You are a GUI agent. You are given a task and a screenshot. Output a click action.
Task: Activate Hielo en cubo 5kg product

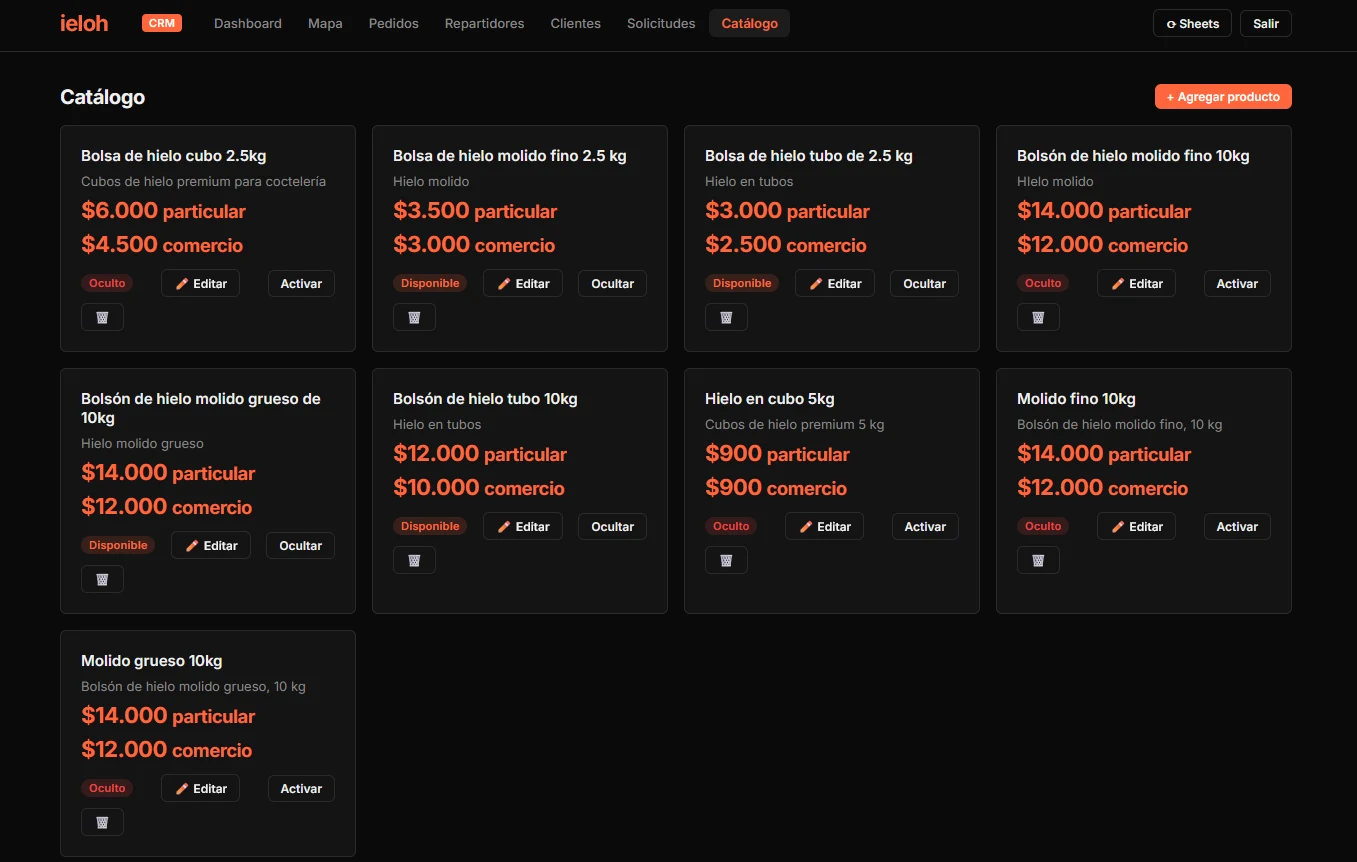click(x=925, y=526)
